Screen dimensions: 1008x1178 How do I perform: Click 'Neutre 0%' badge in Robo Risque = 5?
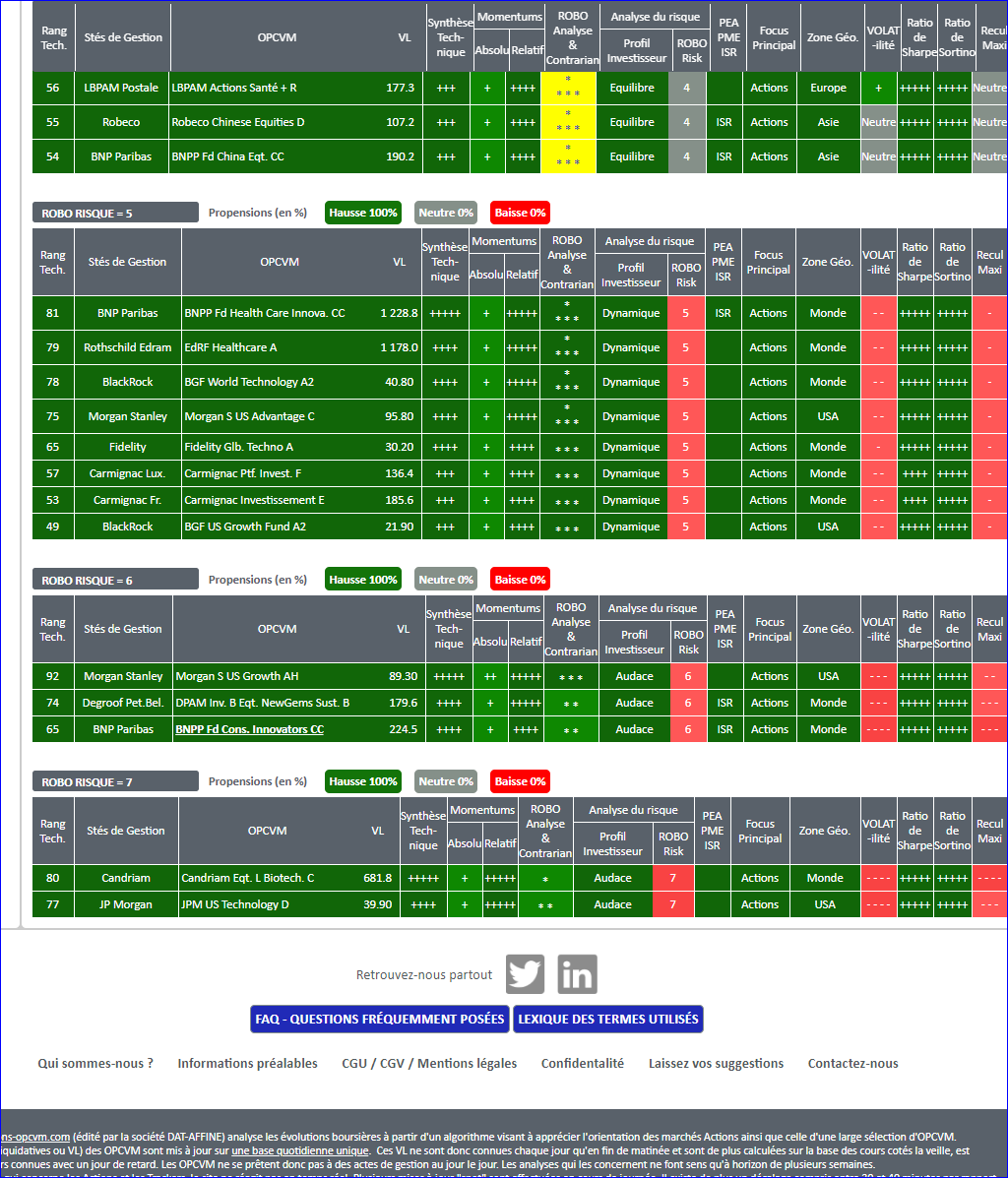(x=446, y=213)
